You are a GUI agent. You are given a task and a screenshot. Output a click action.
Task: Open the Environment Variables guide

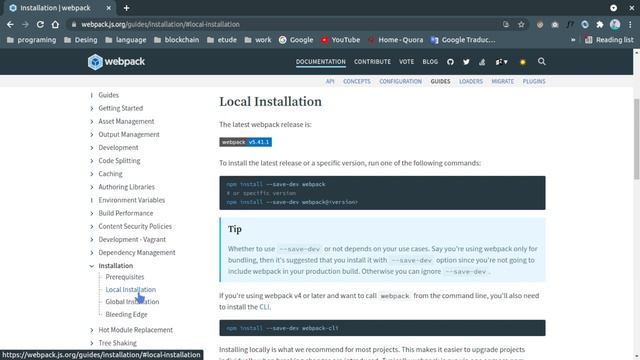(x=131, y=200)
